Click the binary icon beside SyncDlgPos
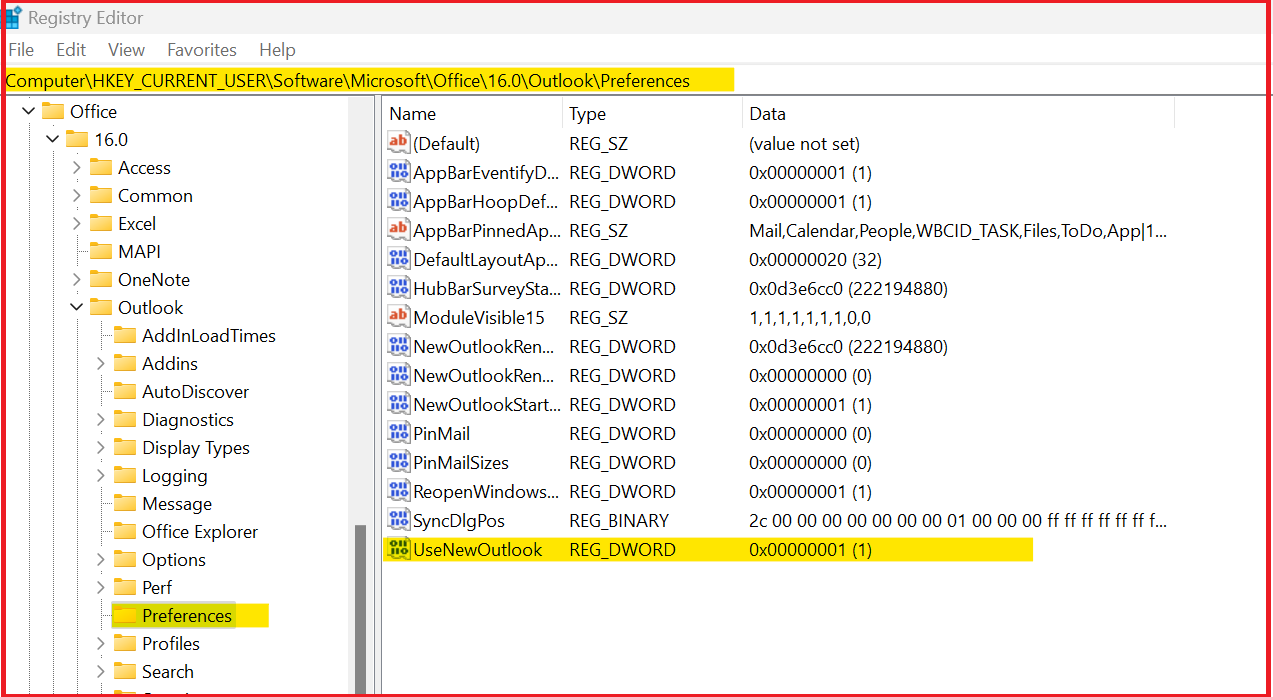Image resolution: width=1273 pixels, height=697 pixels. (398, 519)
